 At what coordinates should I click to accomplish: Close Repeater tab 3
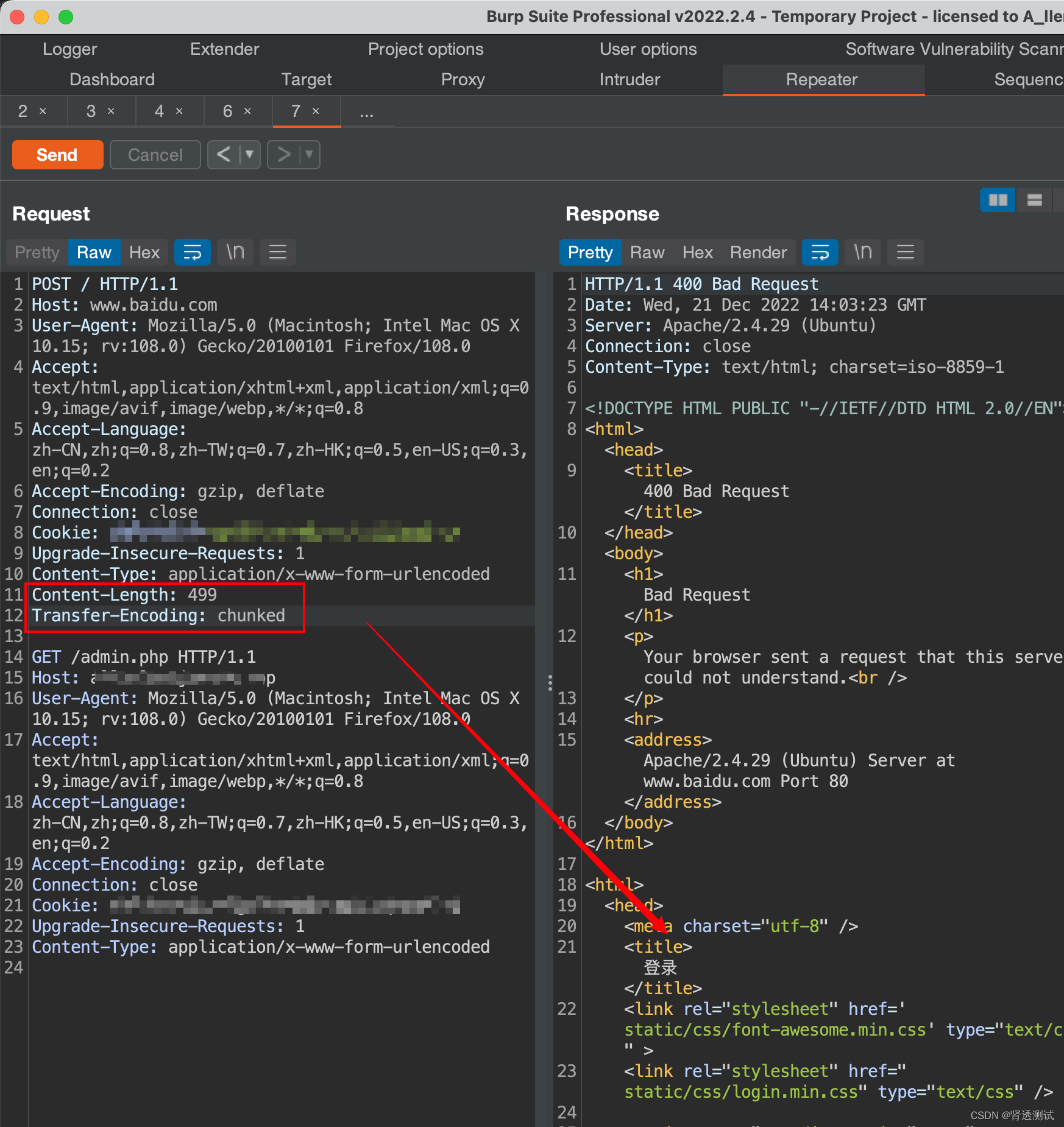point(111,111)
